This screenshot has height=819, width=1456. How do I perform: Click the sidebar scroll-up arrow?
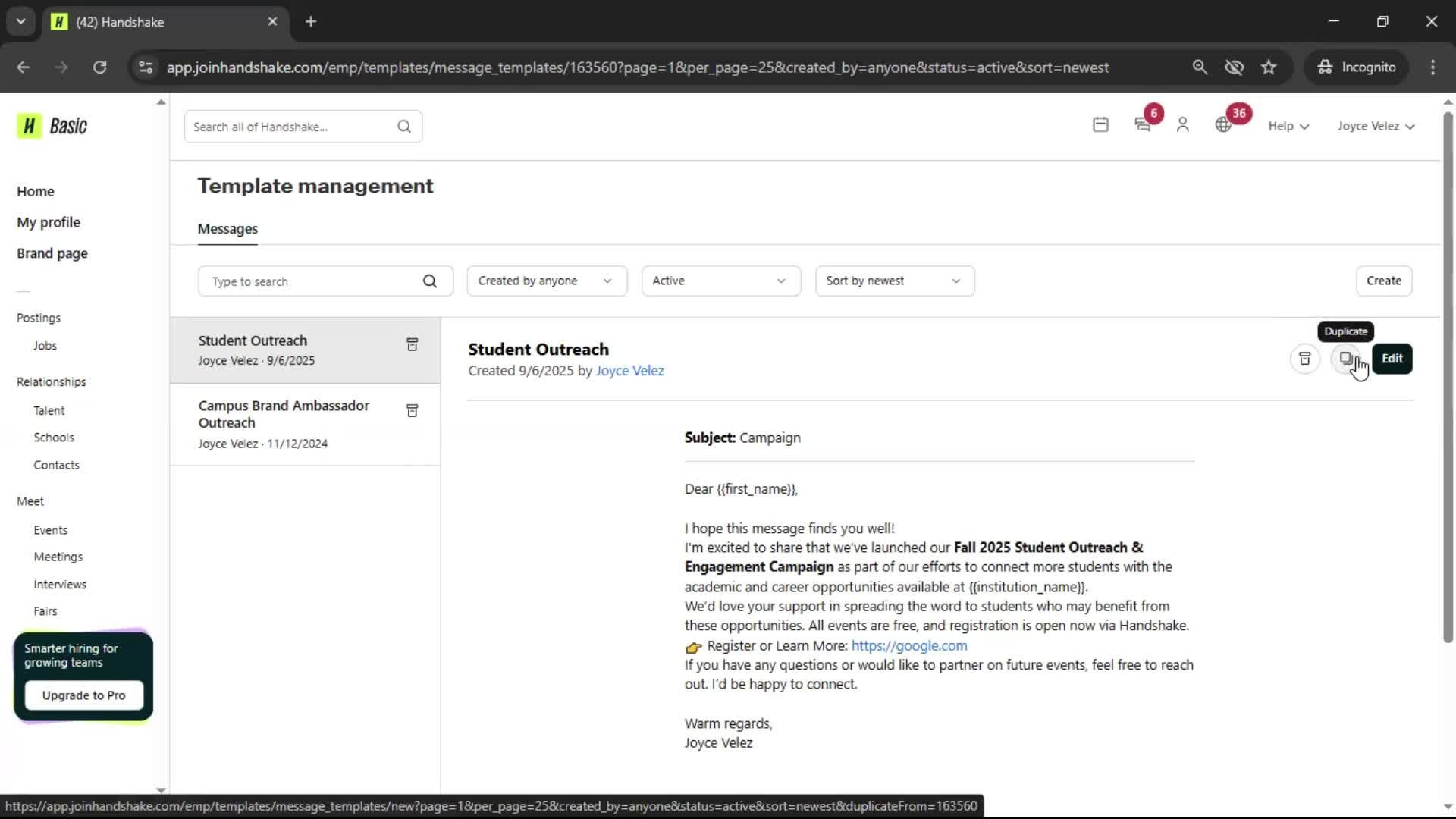(161, 102)
